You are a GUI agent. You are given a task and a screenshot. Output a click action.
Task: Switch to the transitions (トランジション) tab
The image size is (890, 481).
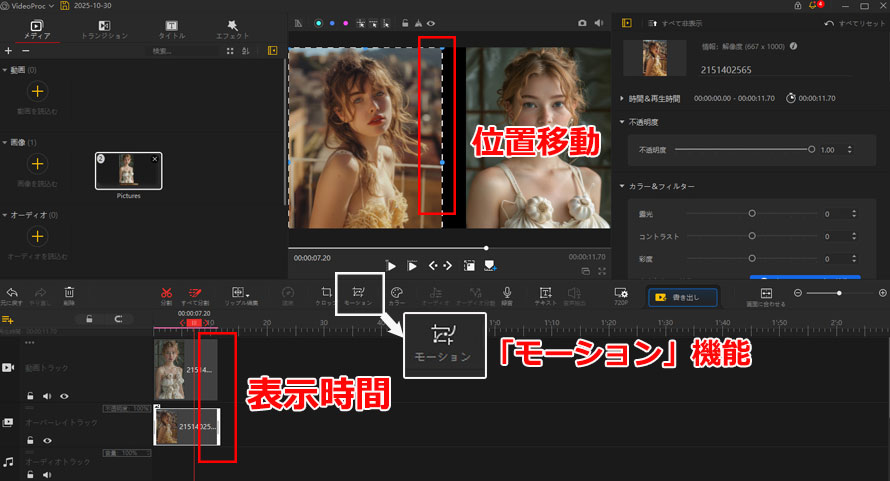[104, 30]
